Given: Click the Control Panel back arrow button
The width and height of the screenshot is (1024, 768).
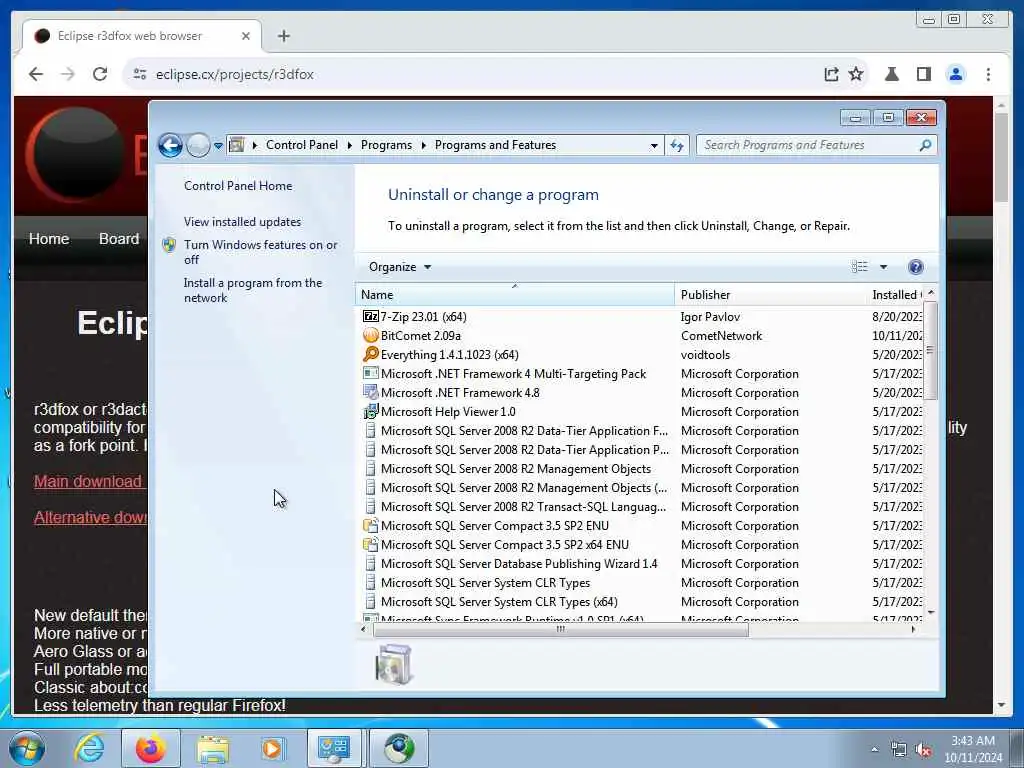Looking at the screenshot, I should [170, 145].
